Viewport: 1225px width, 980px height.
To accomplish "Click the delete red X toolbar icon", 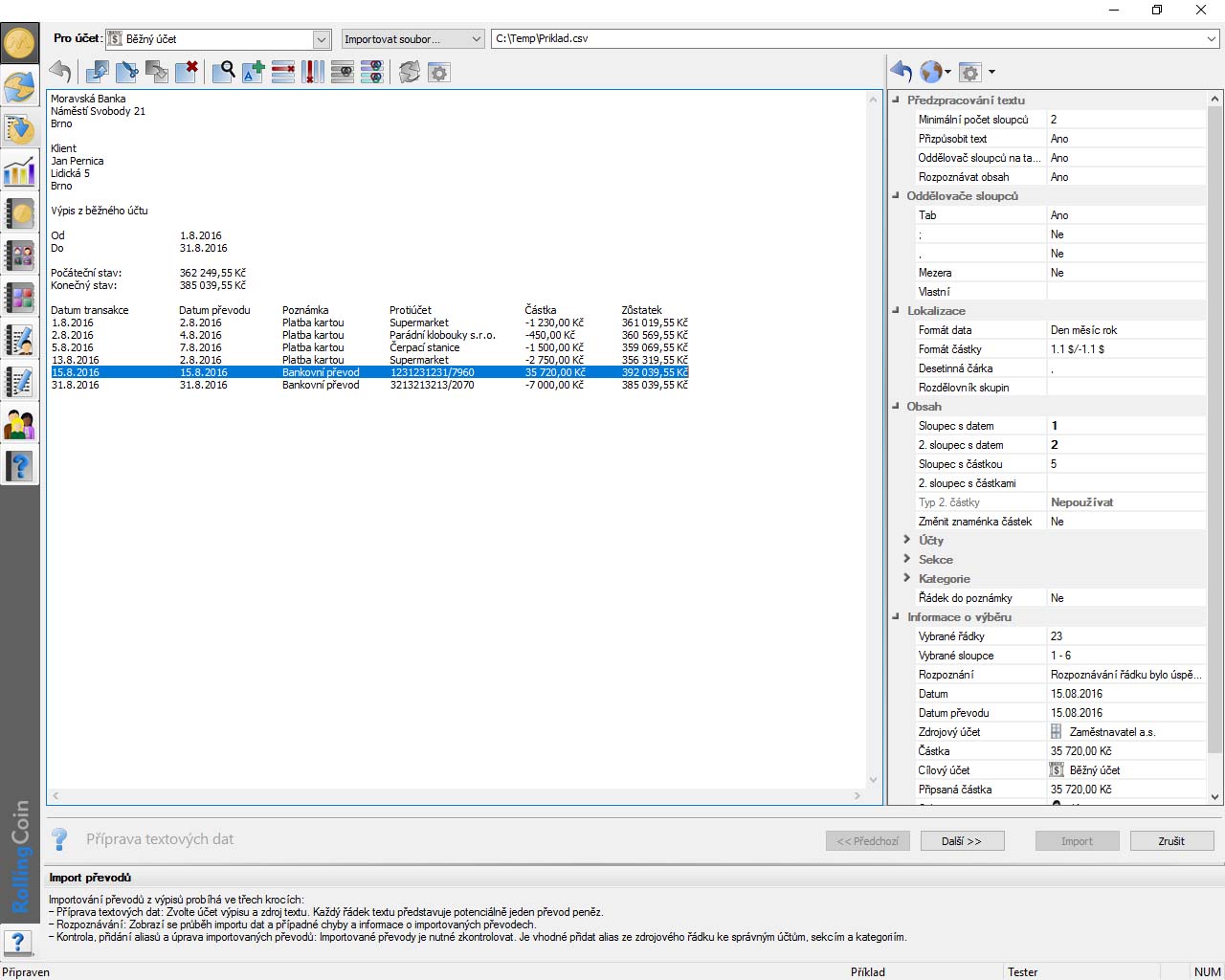I will click(x=187, y=72).
